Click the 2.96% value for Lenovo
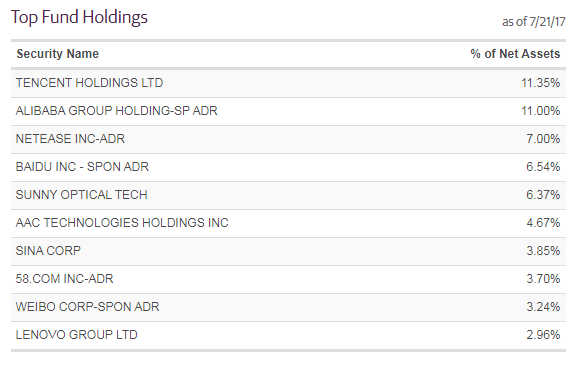This screenshot has width=577, height=370. coord(543,335)
